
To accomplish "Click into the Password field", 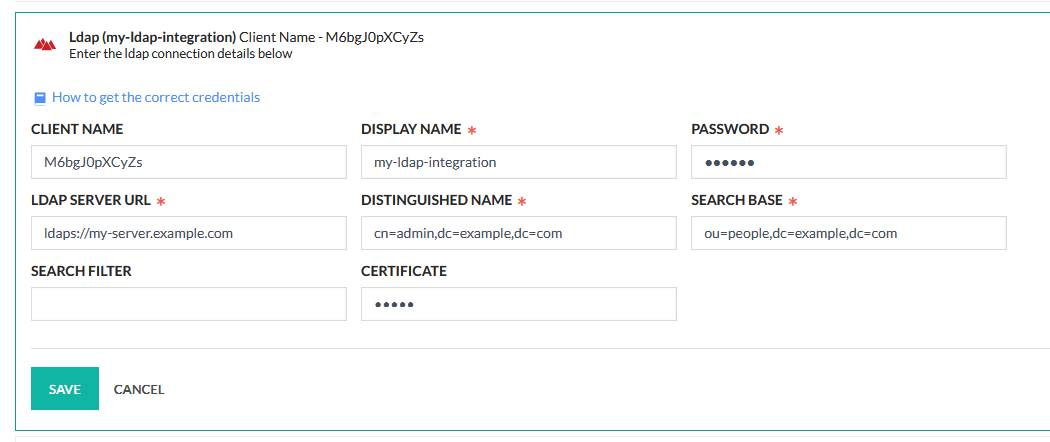I will tap(848, 162).
